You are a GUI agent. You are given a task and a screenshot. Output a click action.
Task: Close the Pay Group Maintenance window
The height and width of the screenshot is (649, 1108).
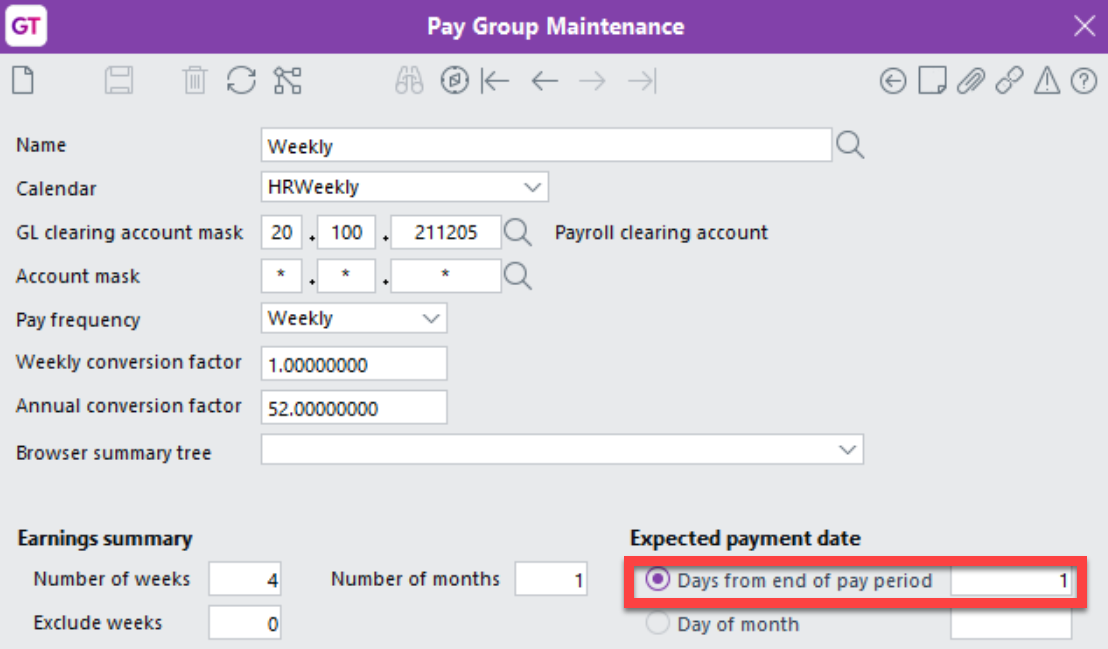point(1084,26)
